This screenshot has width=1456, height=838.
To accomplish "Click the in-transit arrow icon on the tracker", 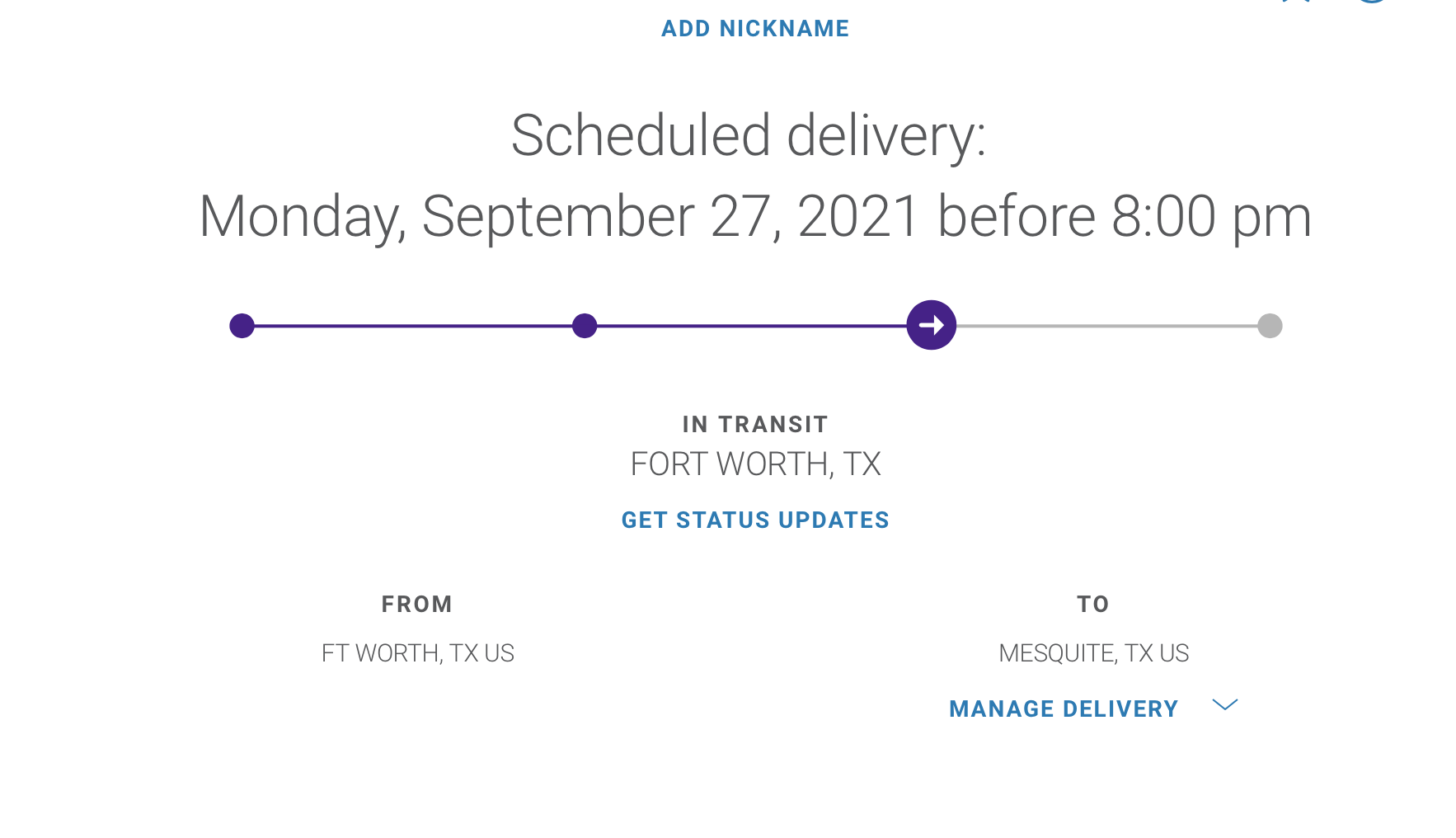I will click(931, 325).
